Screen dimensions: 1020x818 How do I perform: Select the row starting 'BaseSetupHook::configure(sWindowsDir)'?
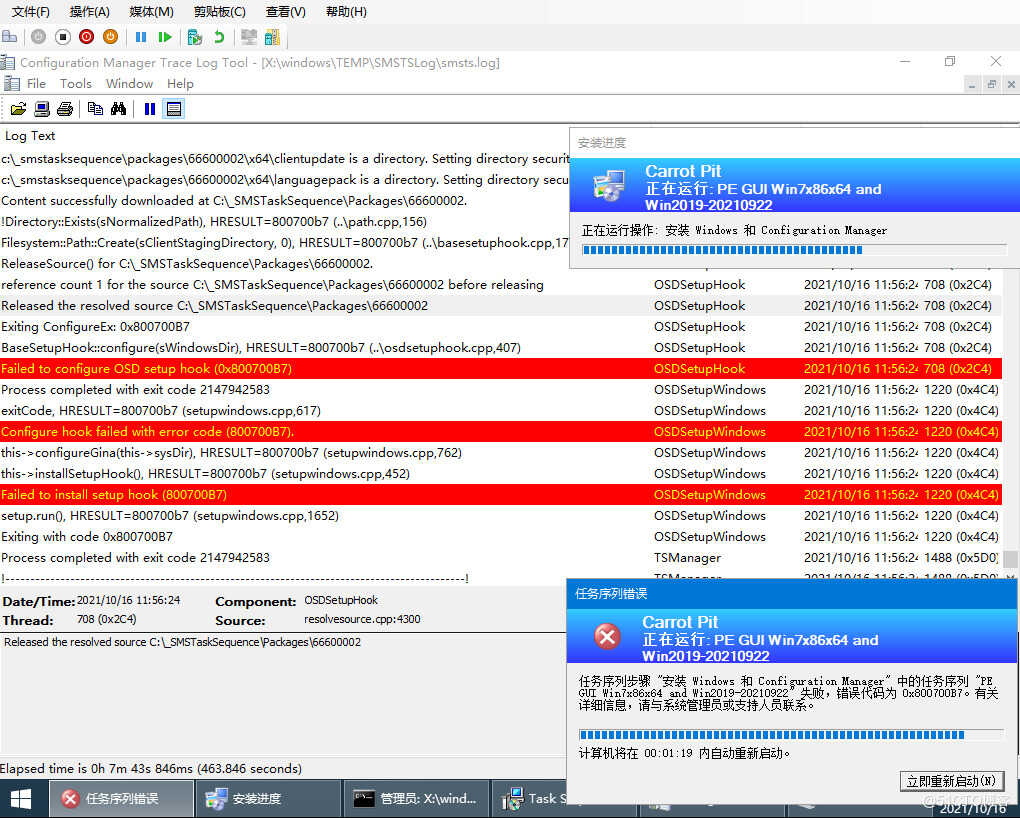[500, 348]
